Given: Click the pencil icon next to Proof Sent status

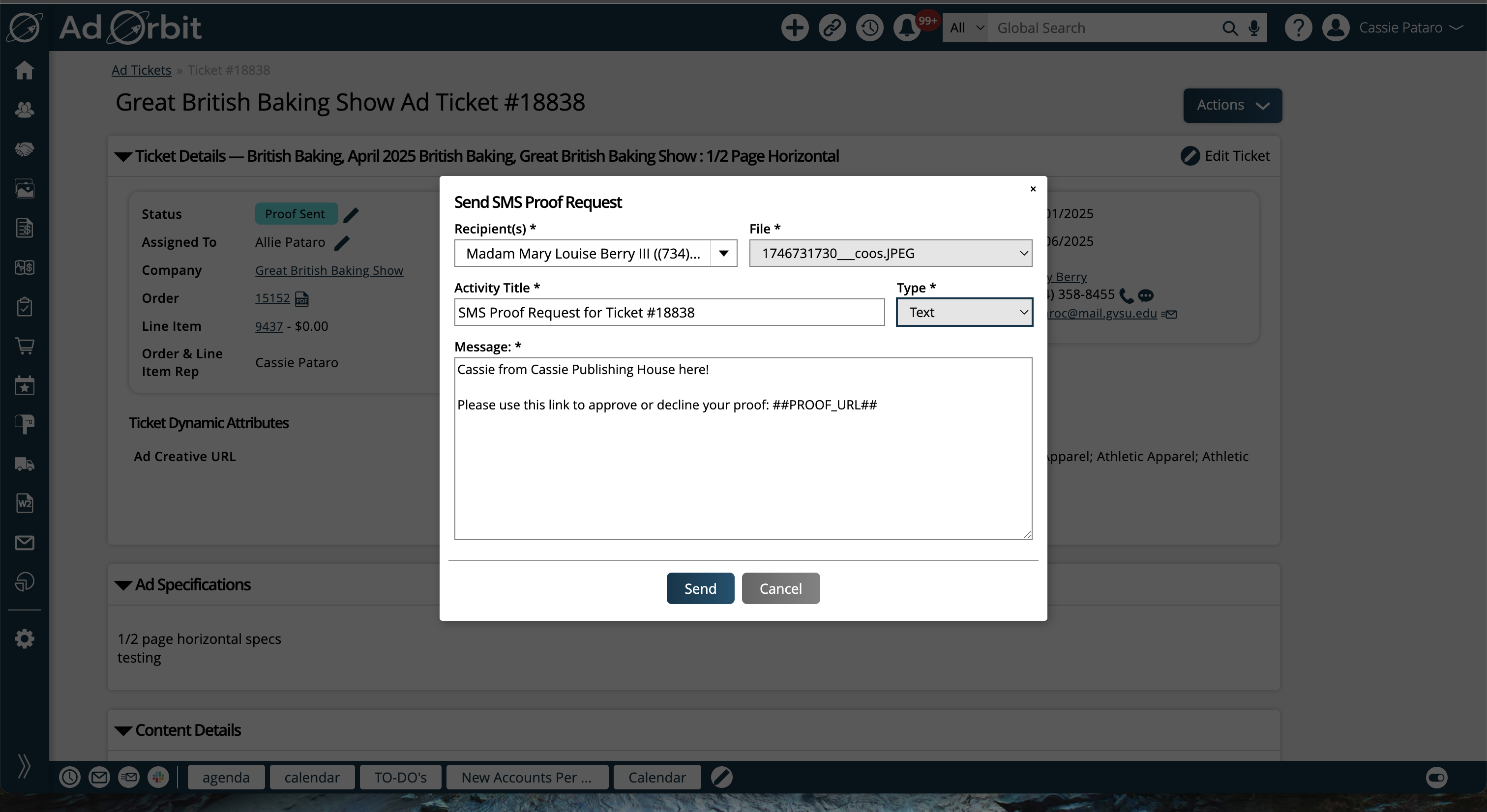Looking at the screenshot, I should pyautogui.click(x=351, y=215).
